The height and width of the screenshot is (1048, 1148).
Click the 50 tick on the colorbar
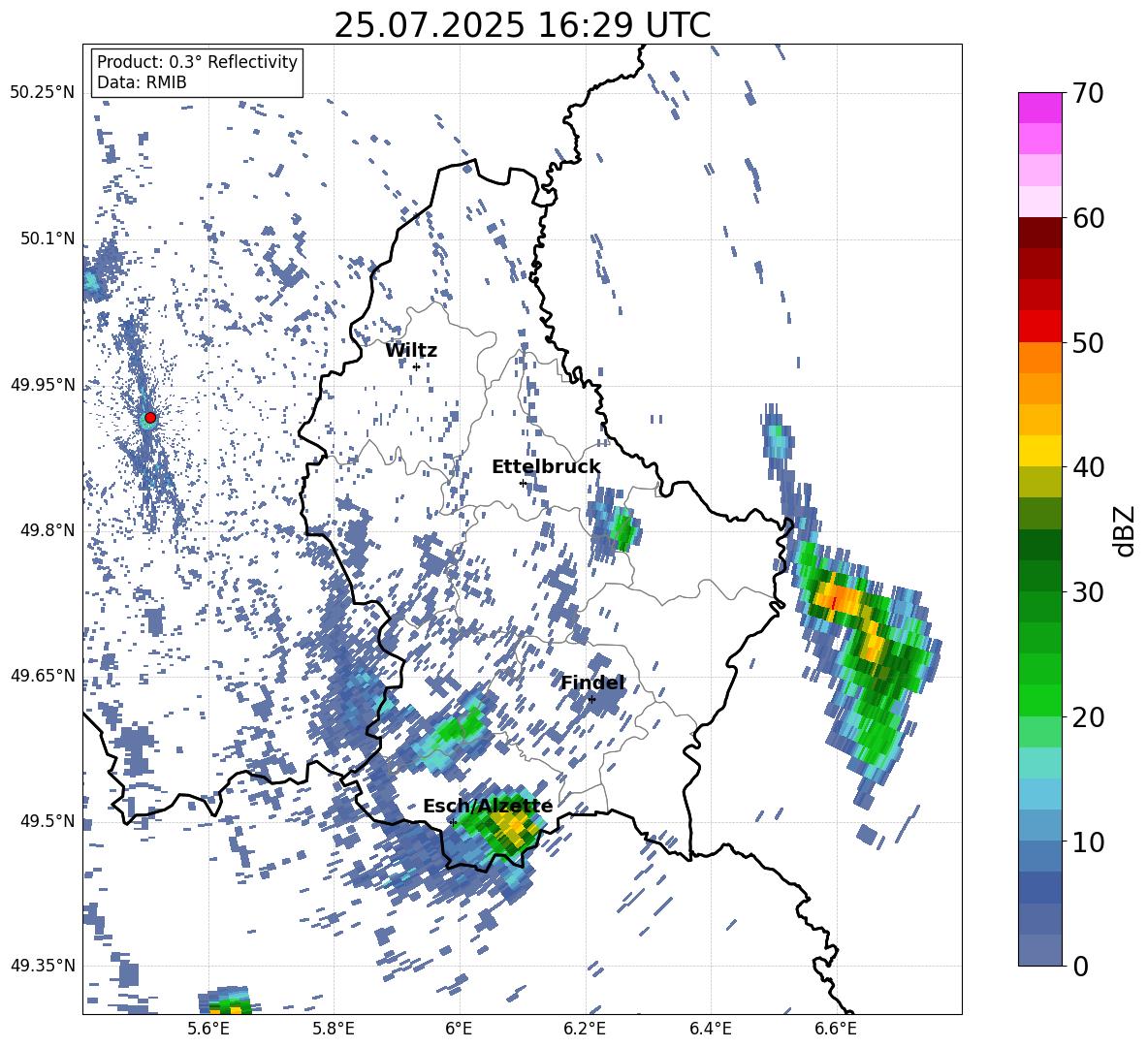(1089, 342)
